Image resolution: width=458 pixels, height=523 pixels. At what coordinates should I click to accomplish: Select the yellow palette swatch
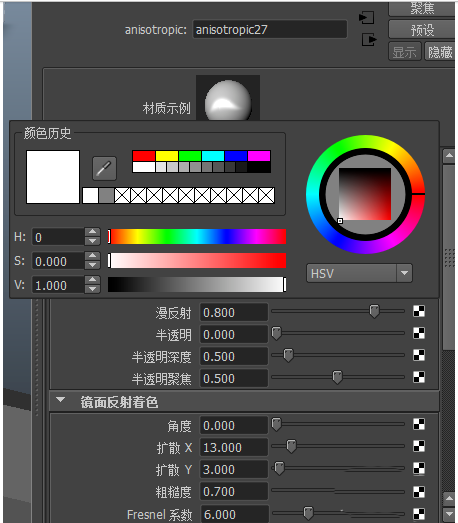(167, 156)
